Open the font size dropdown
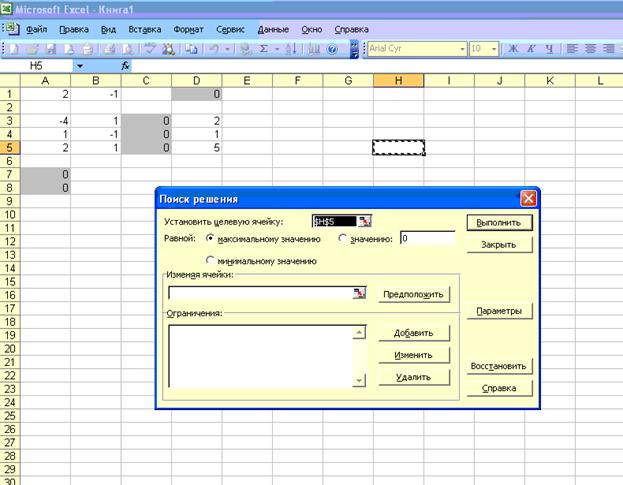This screenshot has height=485, width=623. coord(493,48)
